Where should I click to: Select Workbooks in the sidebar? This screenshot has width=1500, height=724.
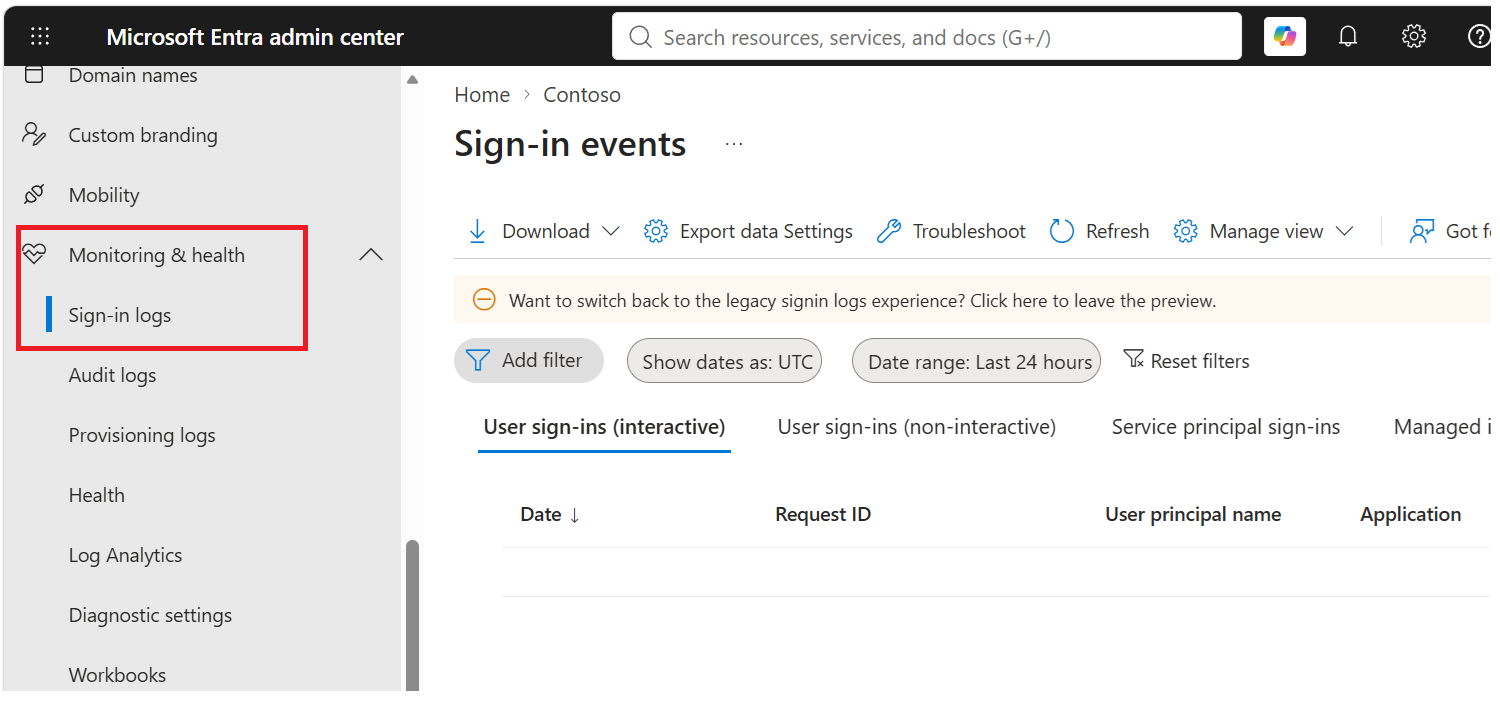117,675
